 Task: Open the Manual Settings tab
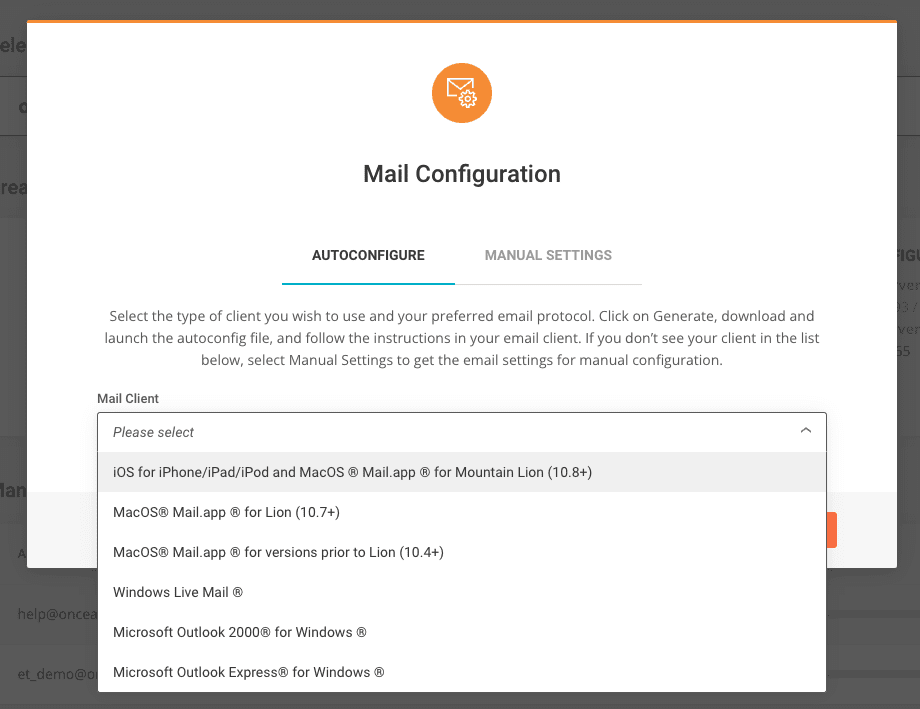coord(548,255)
